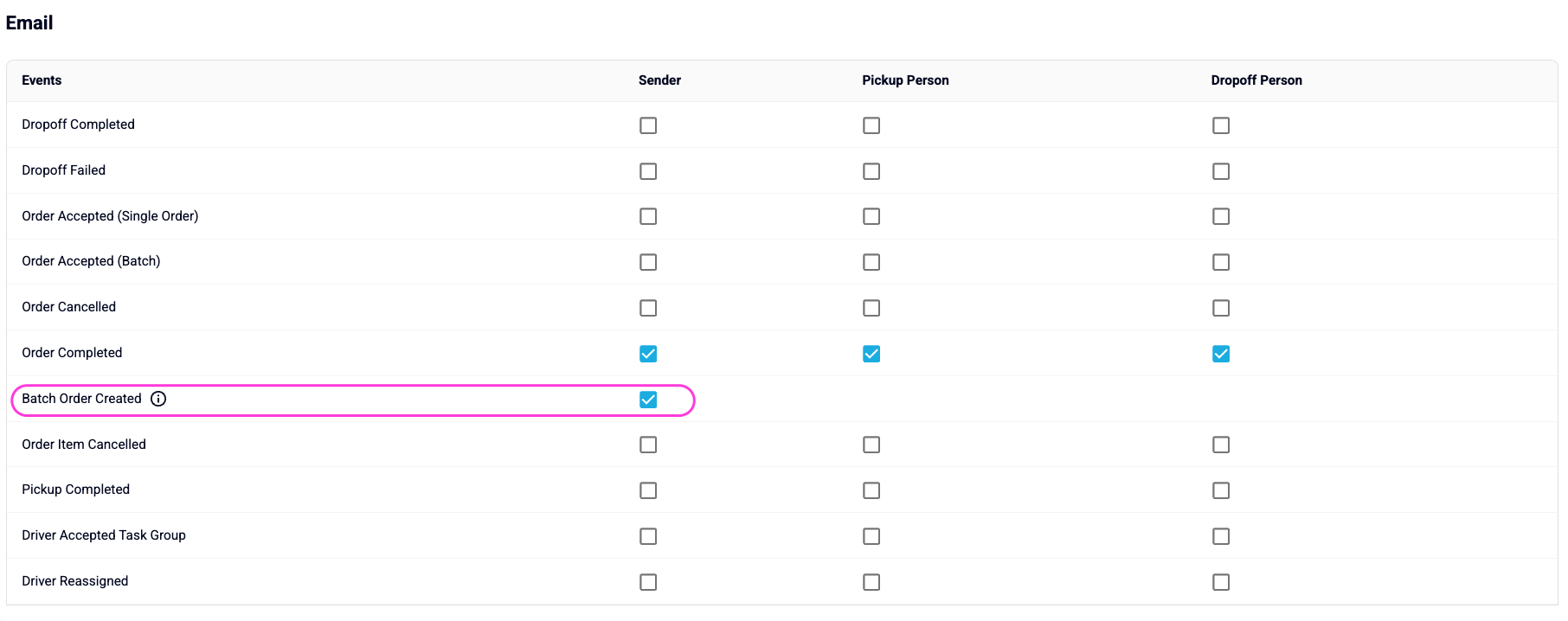Click the Pickup Person column header
Viewport: 1568px width, 621px height.
[905, 80]
